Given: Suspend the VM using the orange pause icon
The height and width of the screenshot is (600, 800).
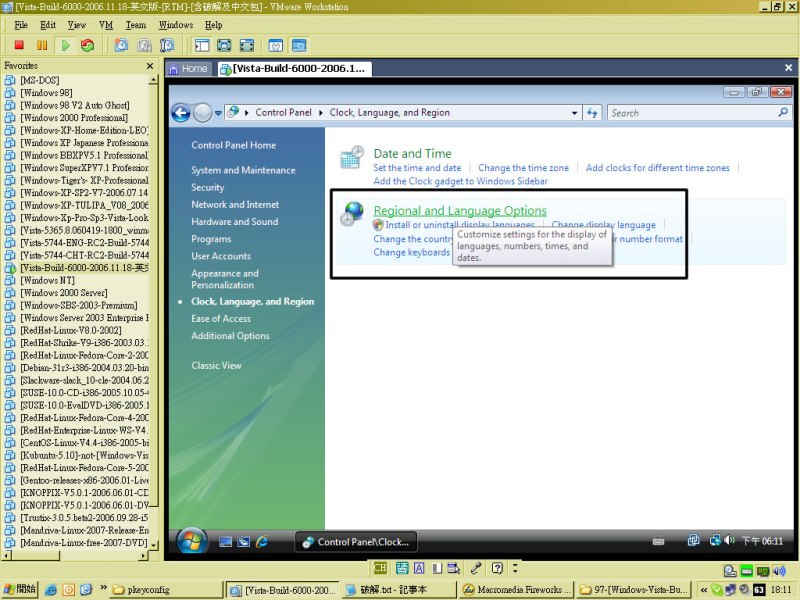Looking at the screenshot, I should pos(42,45).
